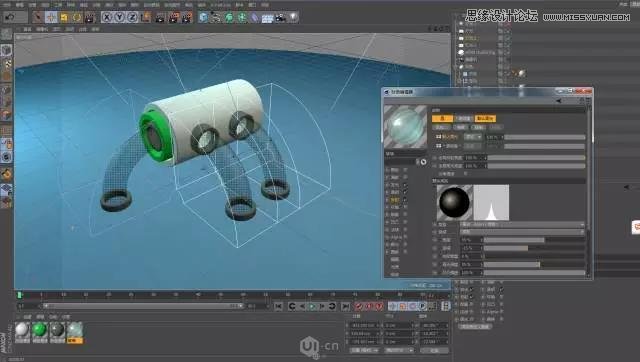
Task: Select the Move tool in top toolbar
Action: pyautogui.click(x=51, y=17)
